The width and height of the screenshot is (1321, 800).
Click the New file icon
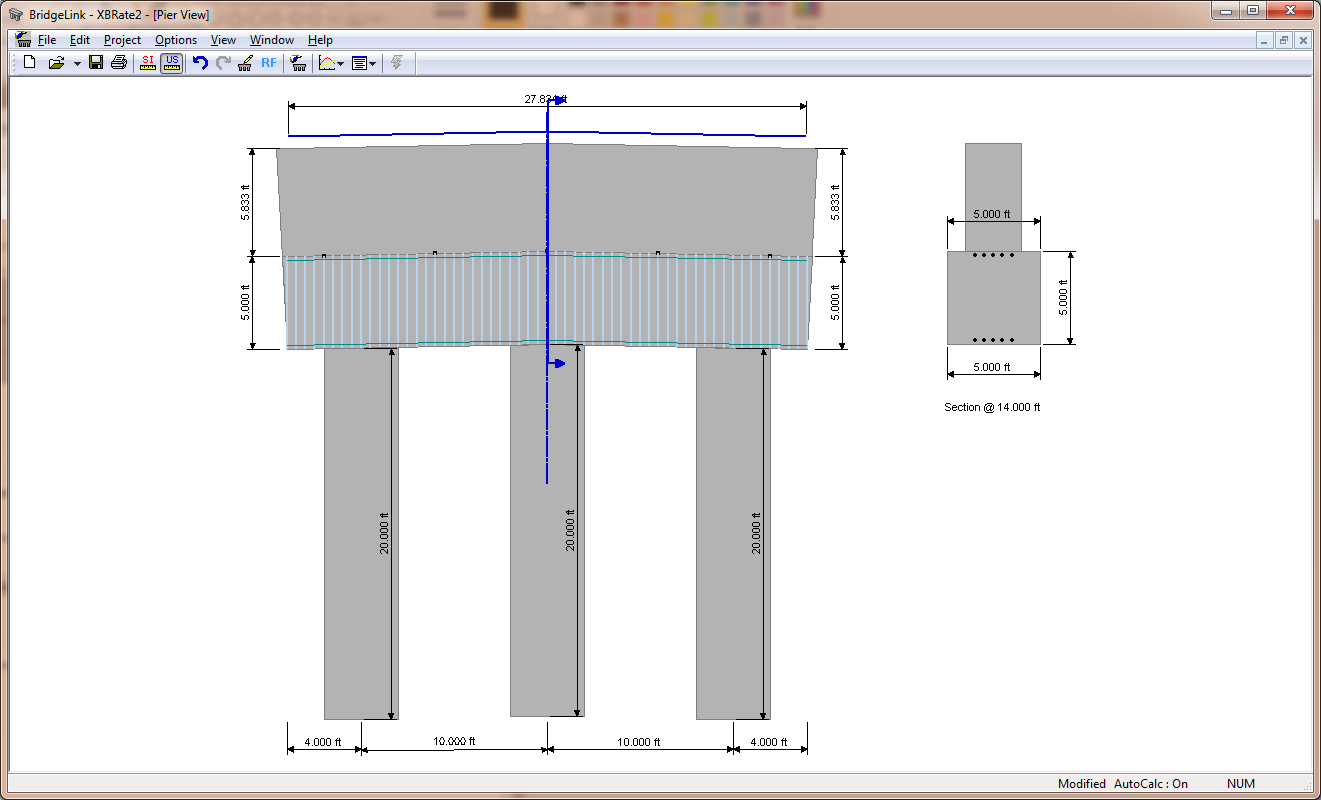29,63
